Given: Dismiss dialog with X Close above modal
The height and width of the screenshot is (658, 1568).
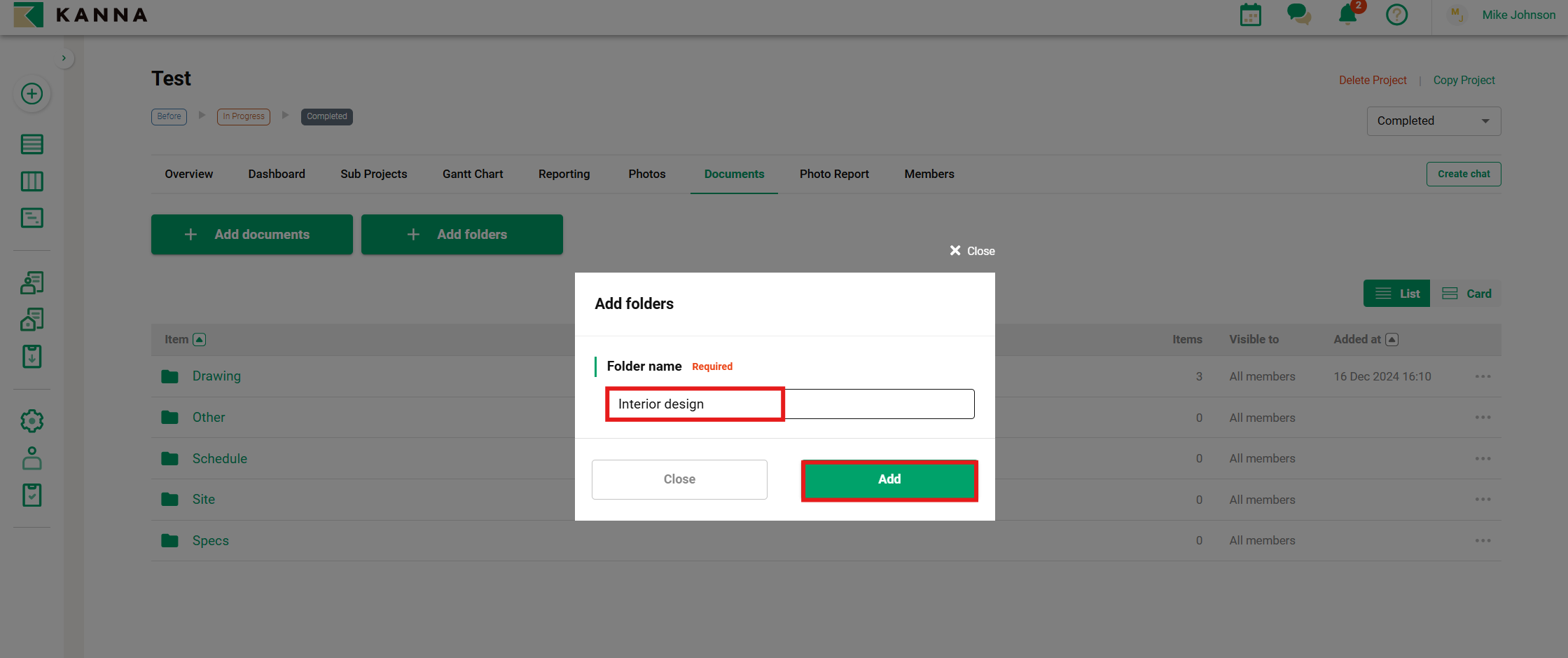Looking at the screenshot, I should coord(971,251).
